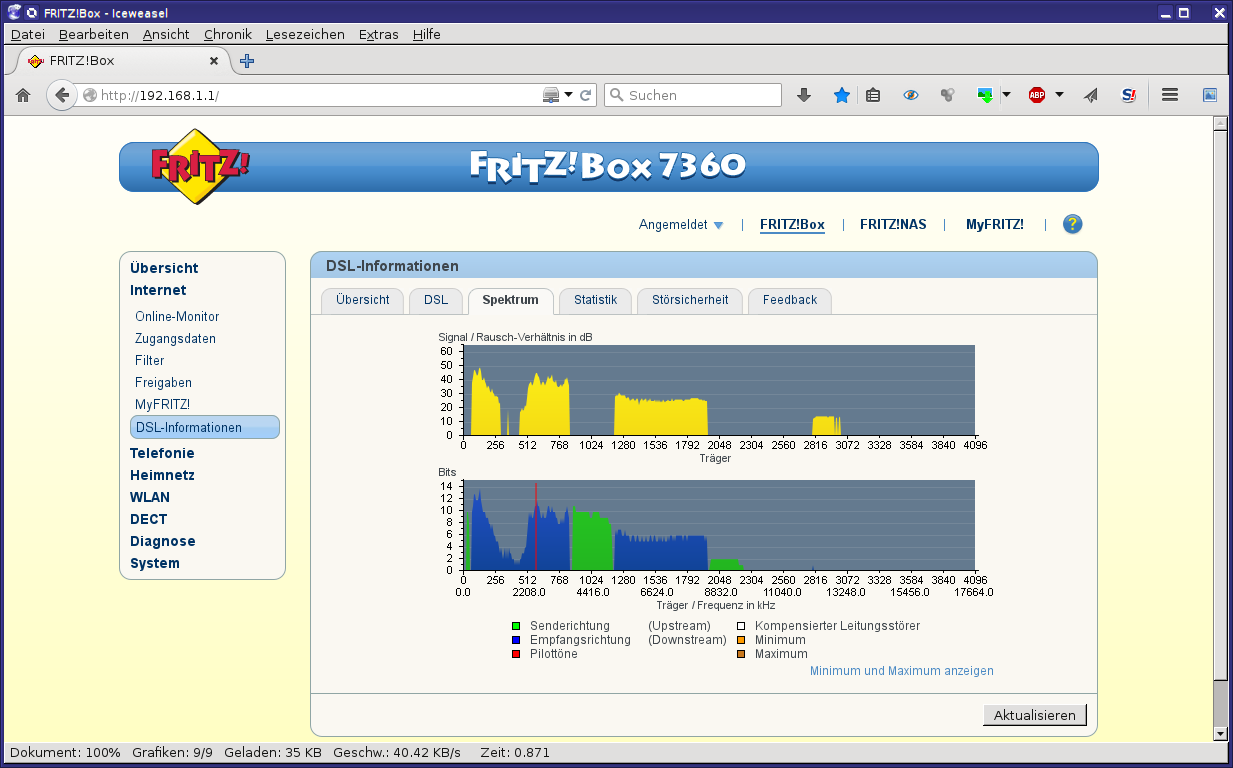Click the Adblock Plus ABP icon
The height and width of the screenshot is (768, 1233).
coord(1037,95)
